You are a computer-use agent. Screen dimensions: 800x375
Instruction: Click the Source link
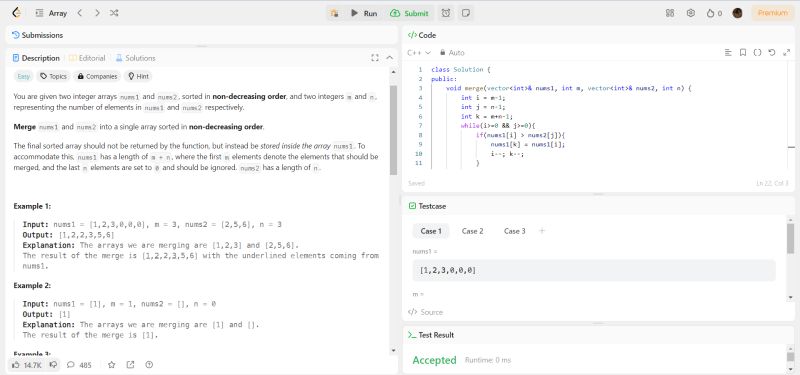pyautogui.click(x=426, y=312)
